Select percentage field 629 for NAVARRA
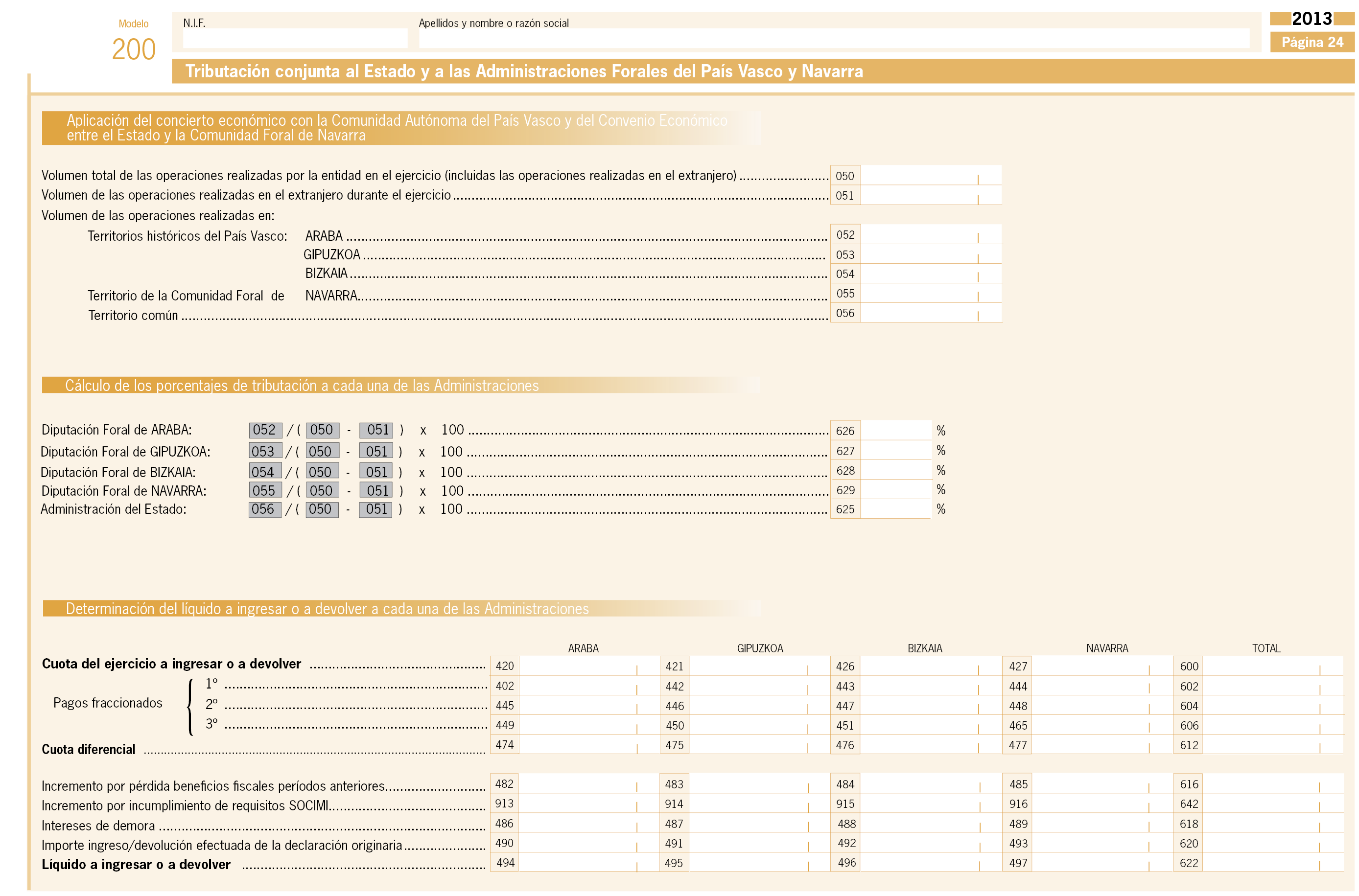The image size is (1359, 896). point(895,490)
